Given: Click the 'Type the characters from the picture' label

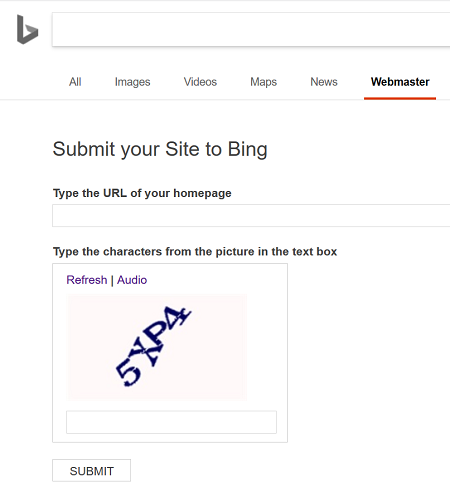Looking at the screenshot, I should tap(195, 251).
